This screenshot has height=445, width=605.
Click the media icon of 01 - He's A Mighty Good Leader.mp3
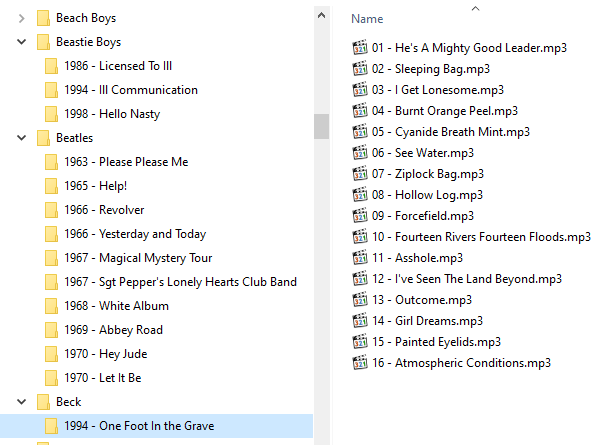pyautogui.click(x=360, y=48)
